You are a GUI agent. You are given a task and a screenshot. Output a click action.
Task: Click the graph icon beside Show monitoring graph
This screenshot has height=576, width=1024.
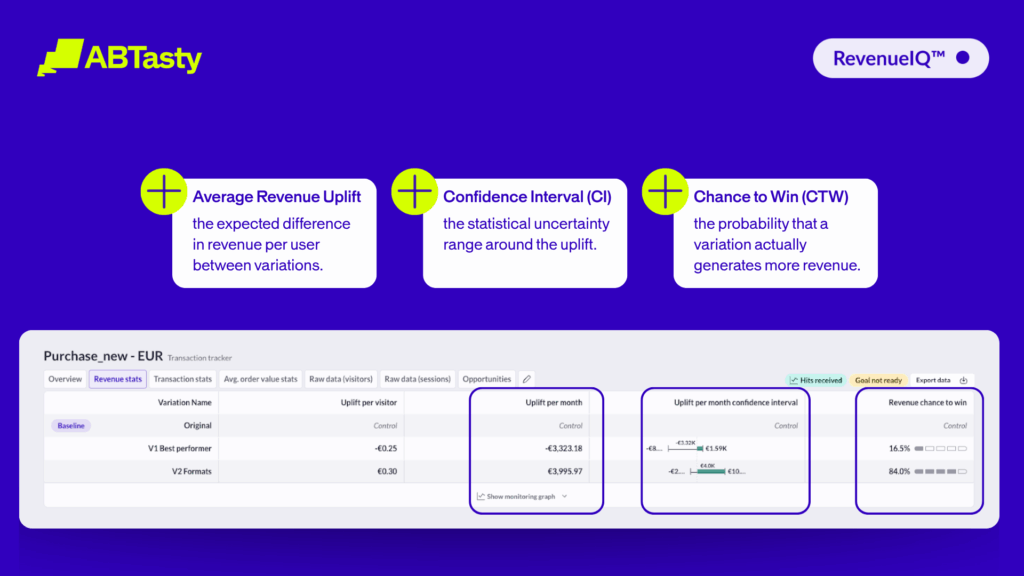click(x=481, y=496)
